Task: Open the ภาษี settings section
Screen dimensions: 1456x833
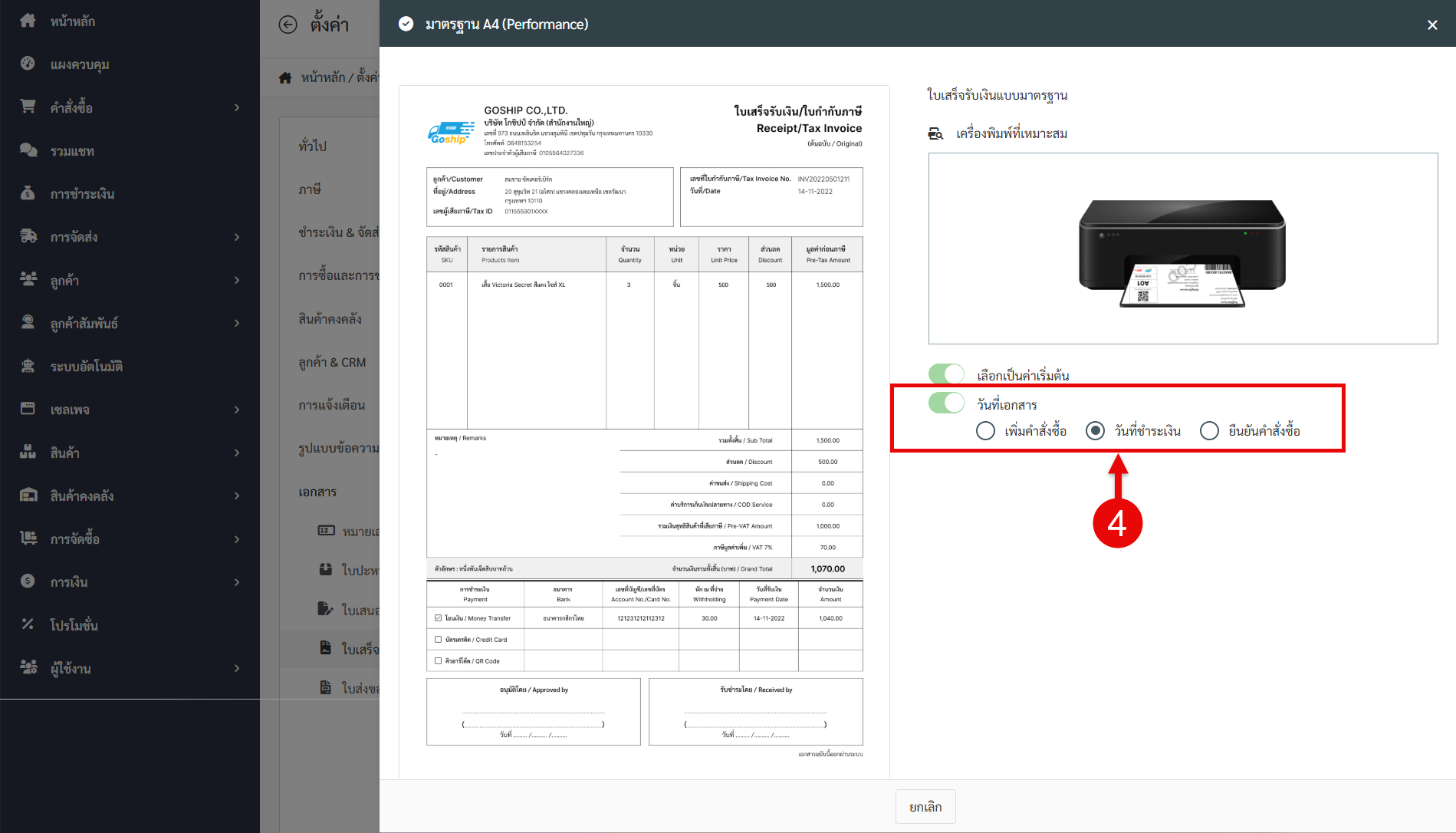Action: 311,189
